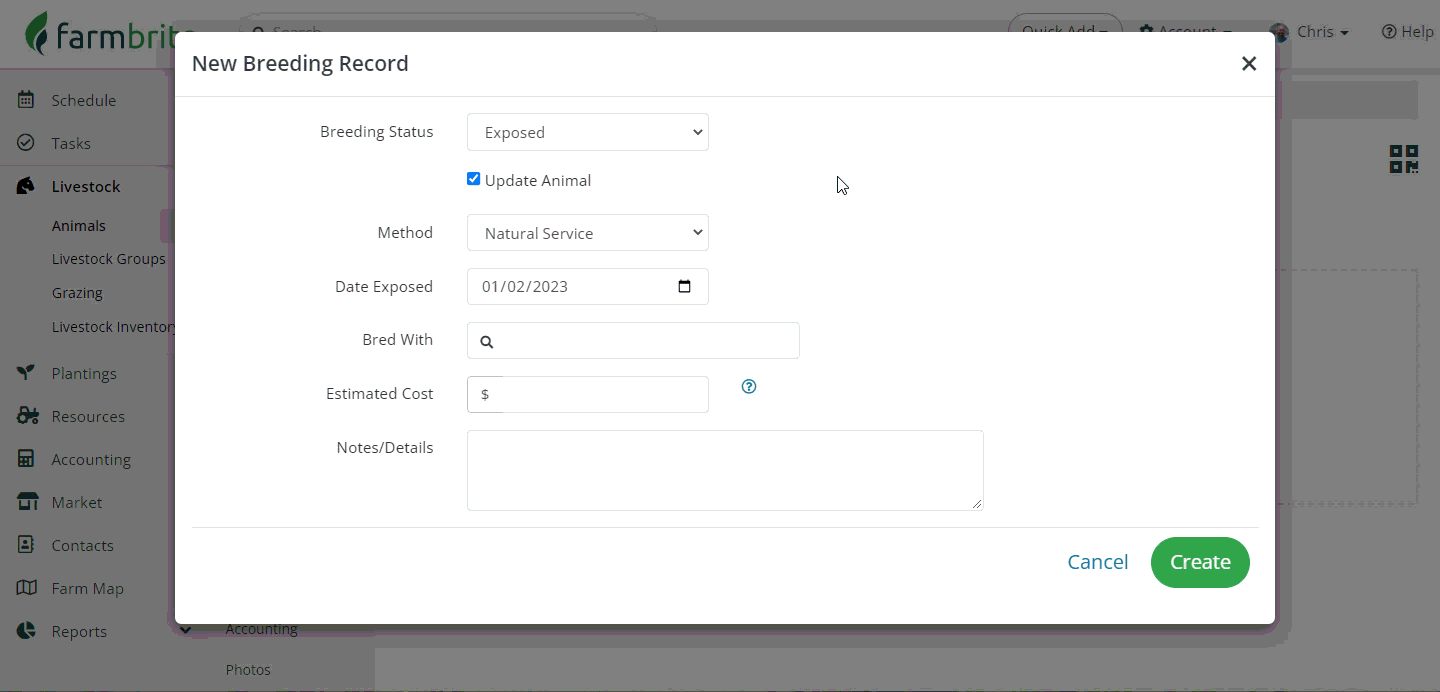
Task: Select Animals in Livestock submenu
Action: tap(79, 226)
